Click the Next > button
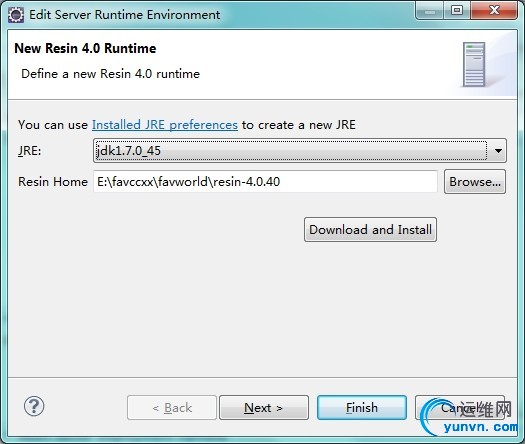This screenshot has width=525, height=444. click(x=264, y=408)
